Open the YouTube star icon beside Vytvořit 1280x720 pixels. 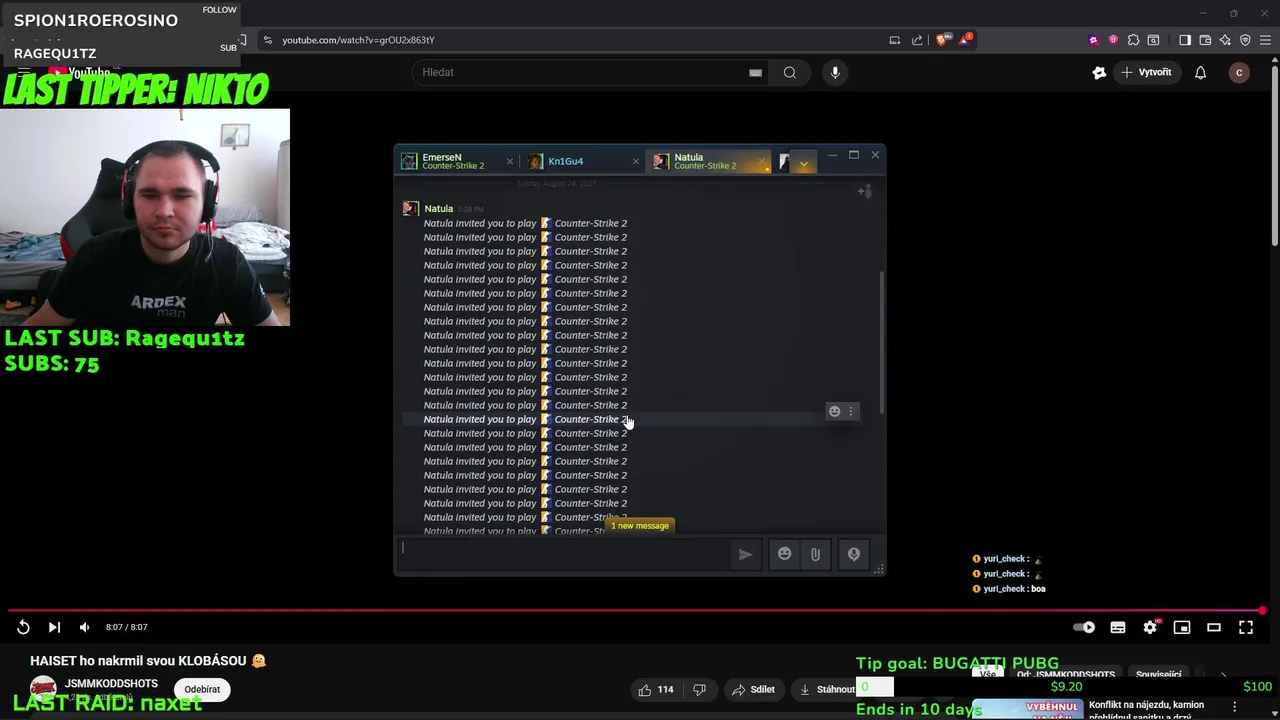tap(1099, 72)
